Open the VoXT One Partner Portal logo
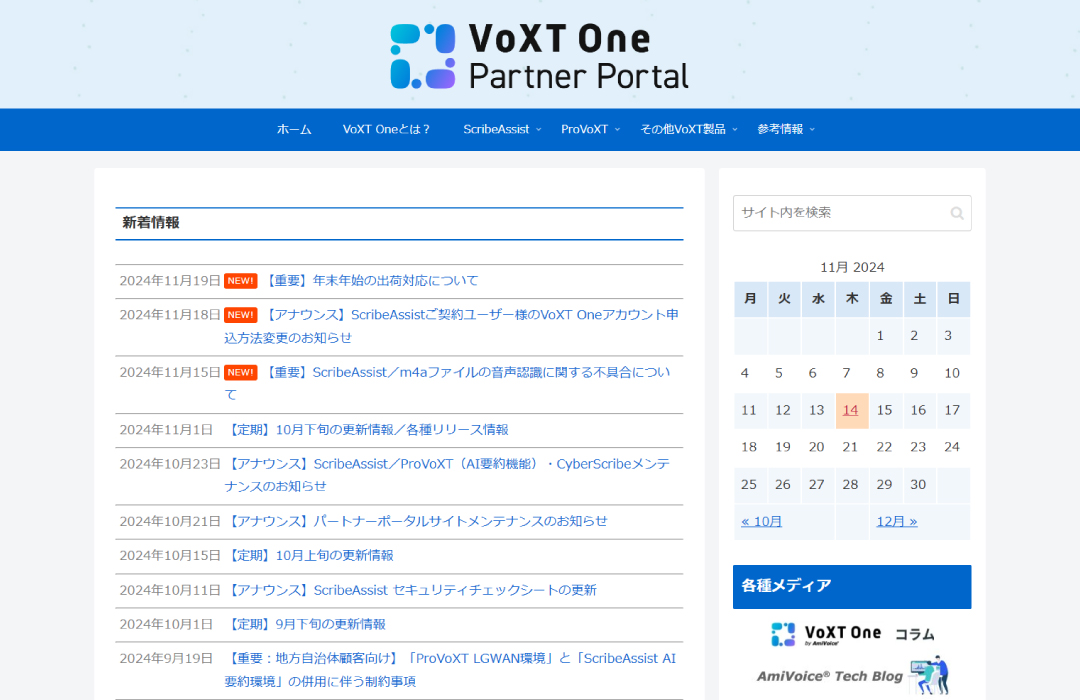 click(x=539, y=56)
